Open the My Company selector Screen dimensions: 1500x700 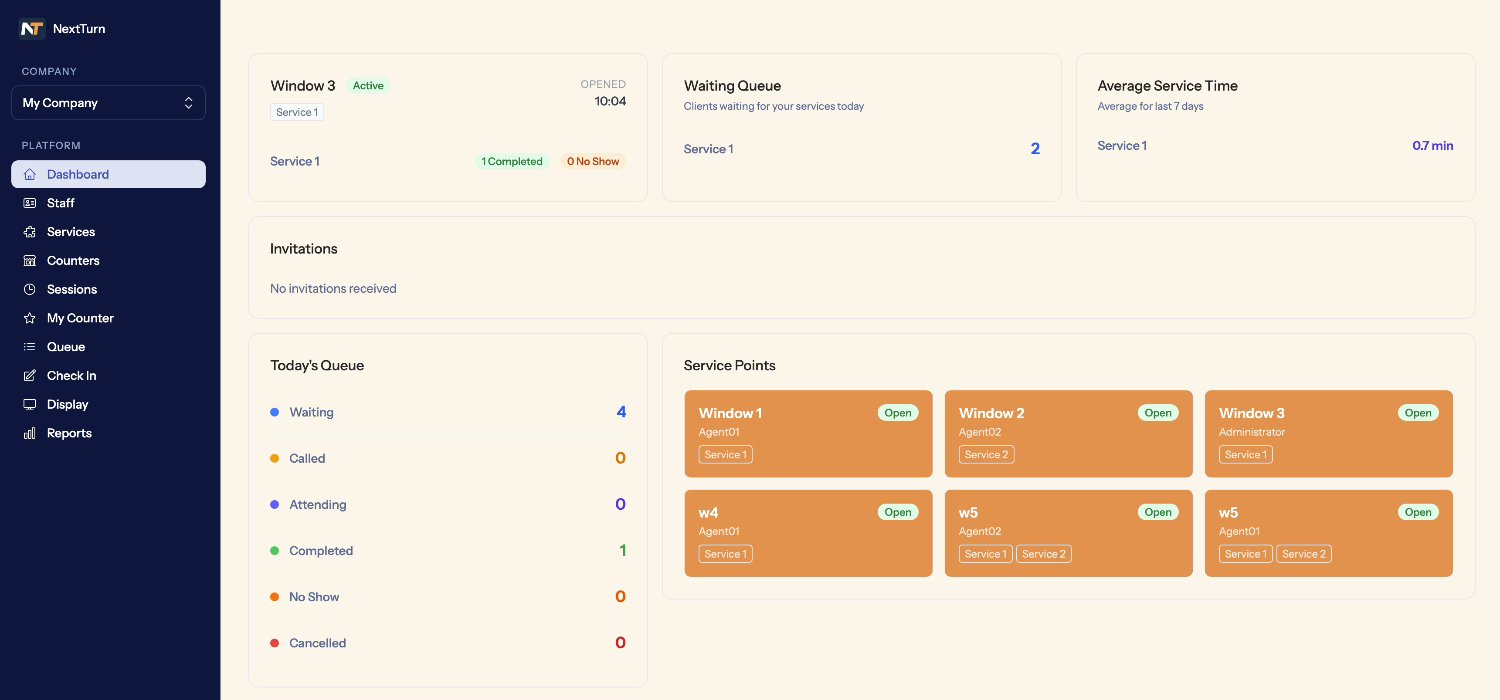108,102
